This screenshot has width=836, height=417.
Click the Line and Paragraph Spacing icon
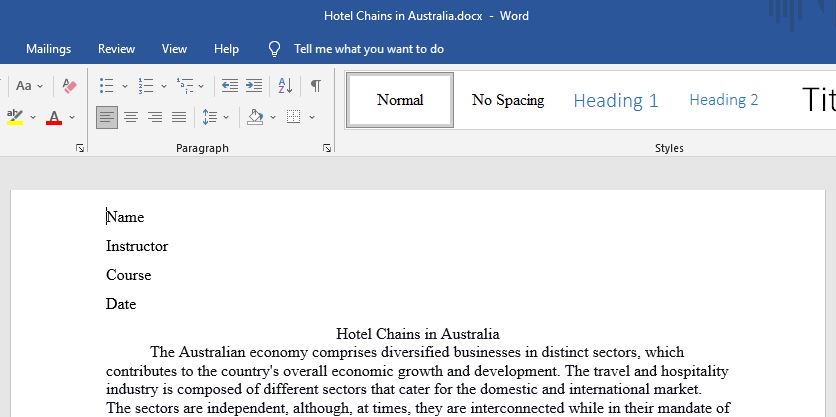click(x=210, y=117)
